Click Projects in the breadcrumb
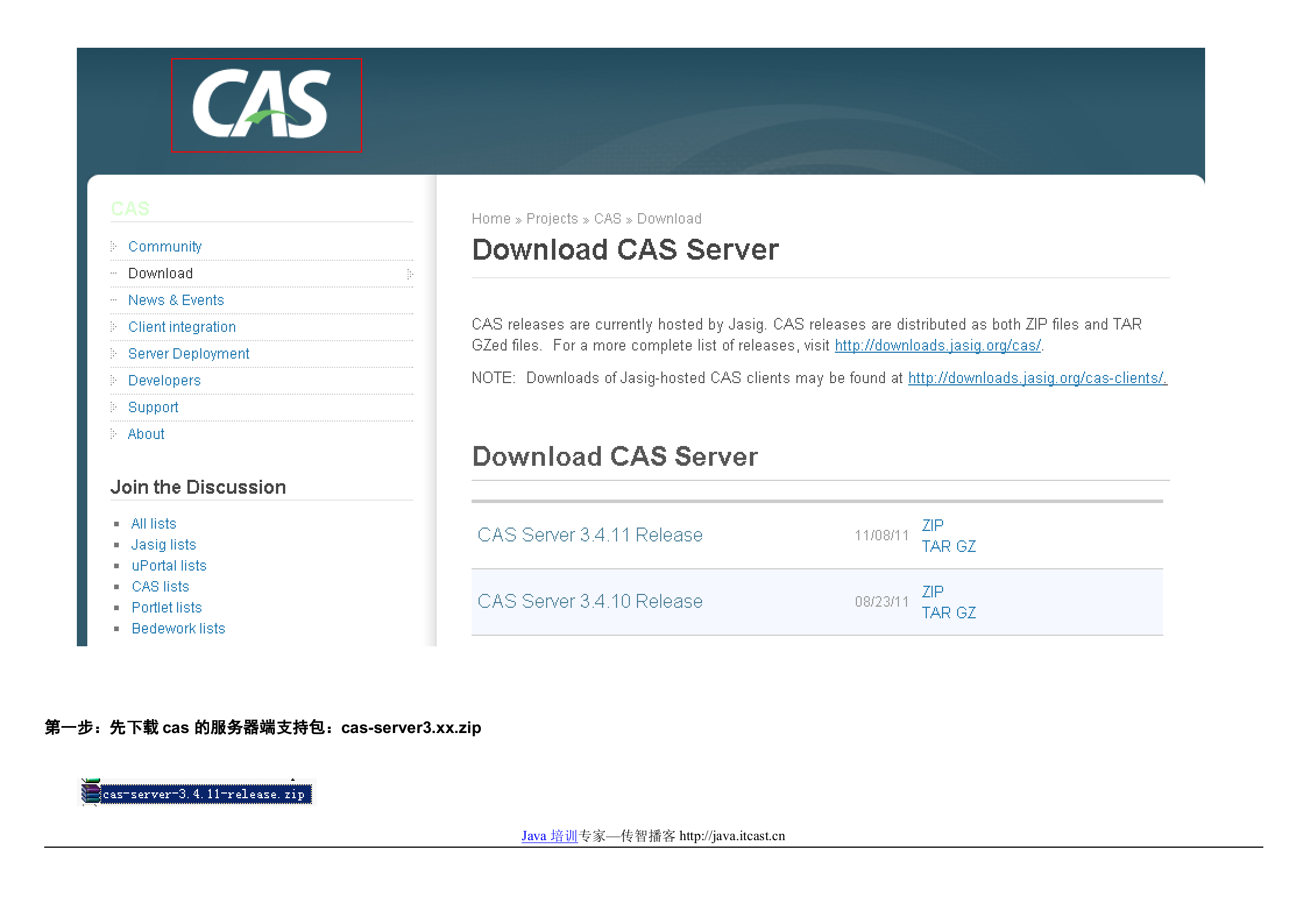This screenshot has height=924, width=1307. click(552, 218)
